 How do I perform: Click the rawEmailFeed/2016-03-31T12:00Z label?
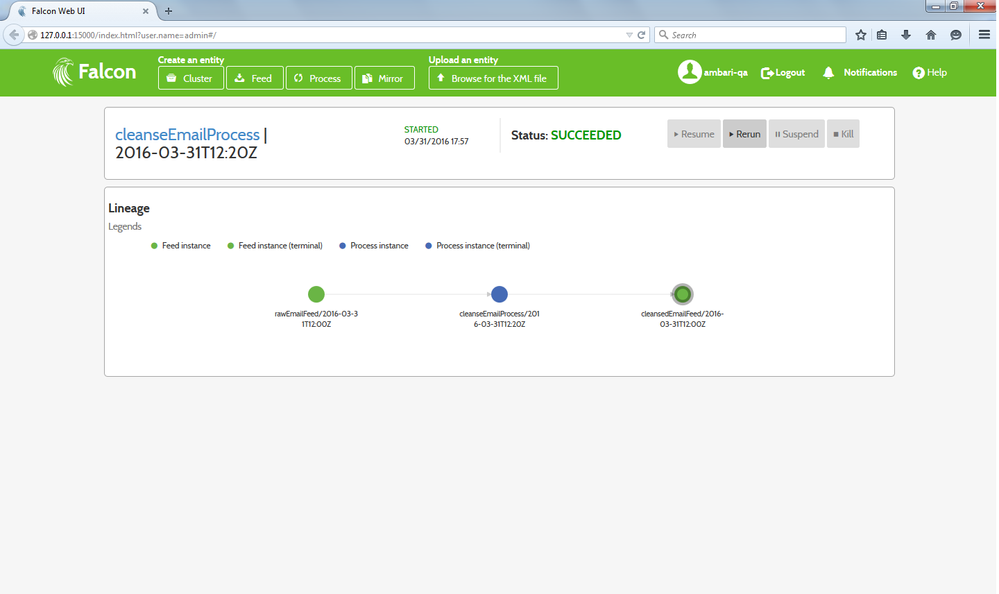[316, 319]
